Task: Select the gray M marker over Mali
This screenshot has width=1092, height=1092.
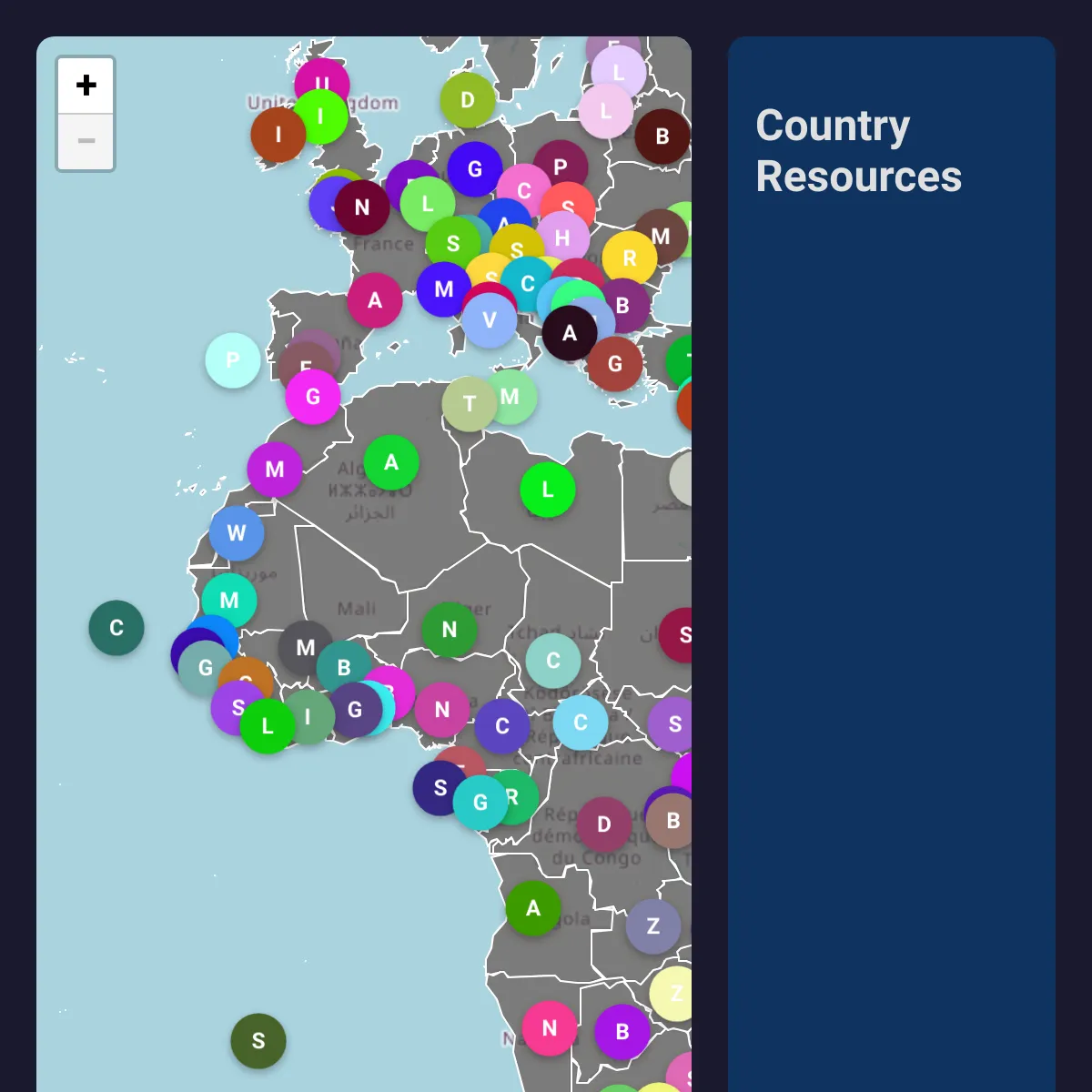Action: pos(306,648)
